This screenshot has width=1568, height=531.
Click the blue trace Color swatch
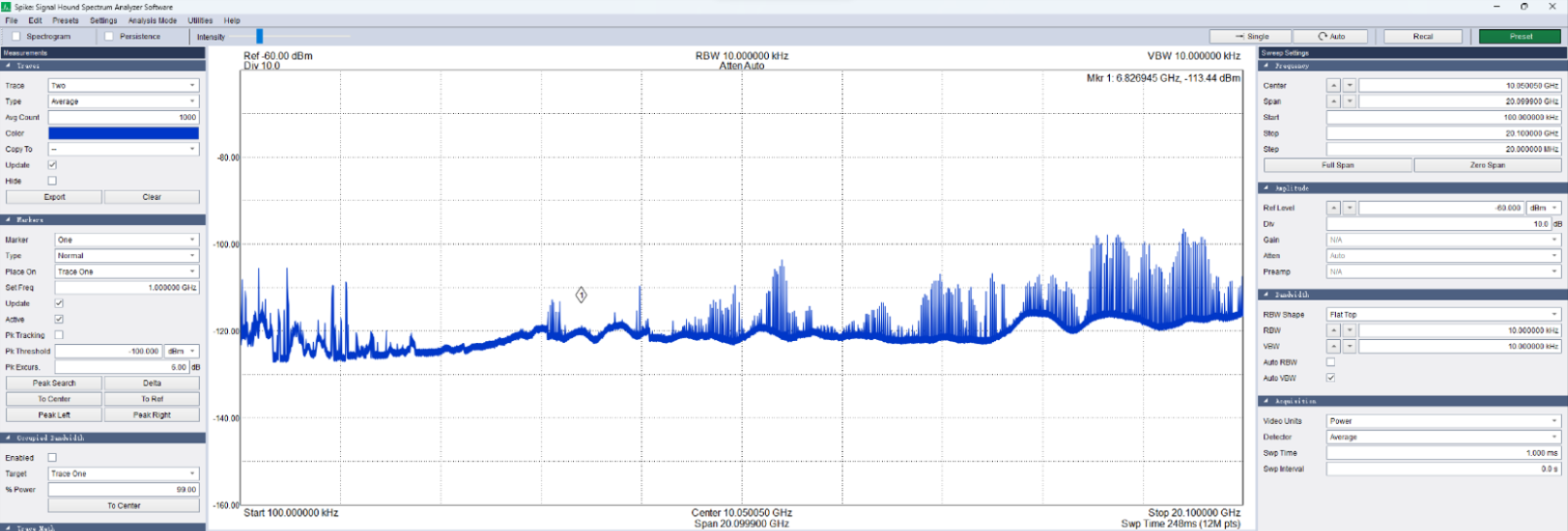tap(124, 133)
